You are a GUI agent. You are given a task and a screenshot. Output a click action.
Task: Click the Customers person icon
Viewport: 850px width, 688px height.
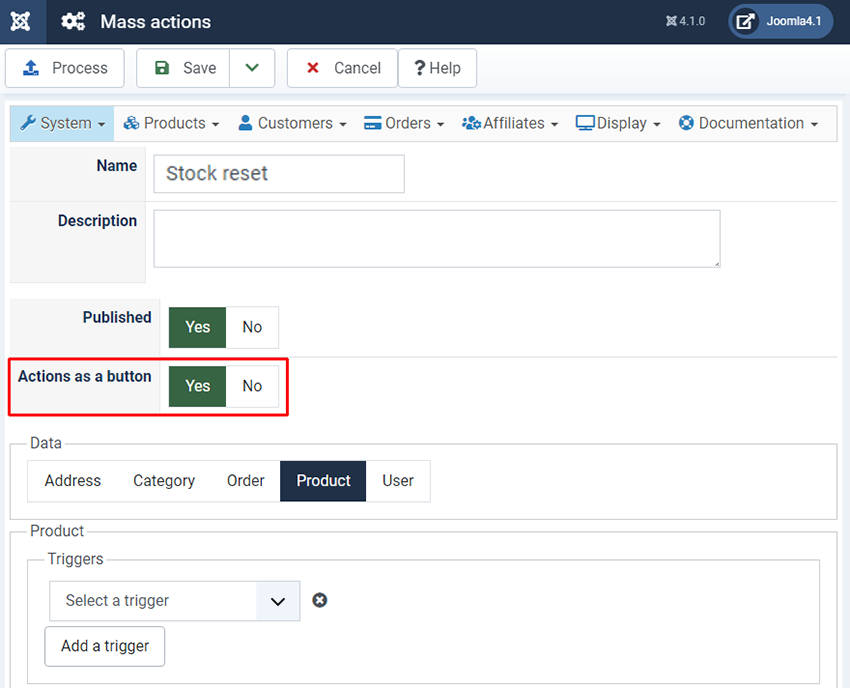click(246, 123)
